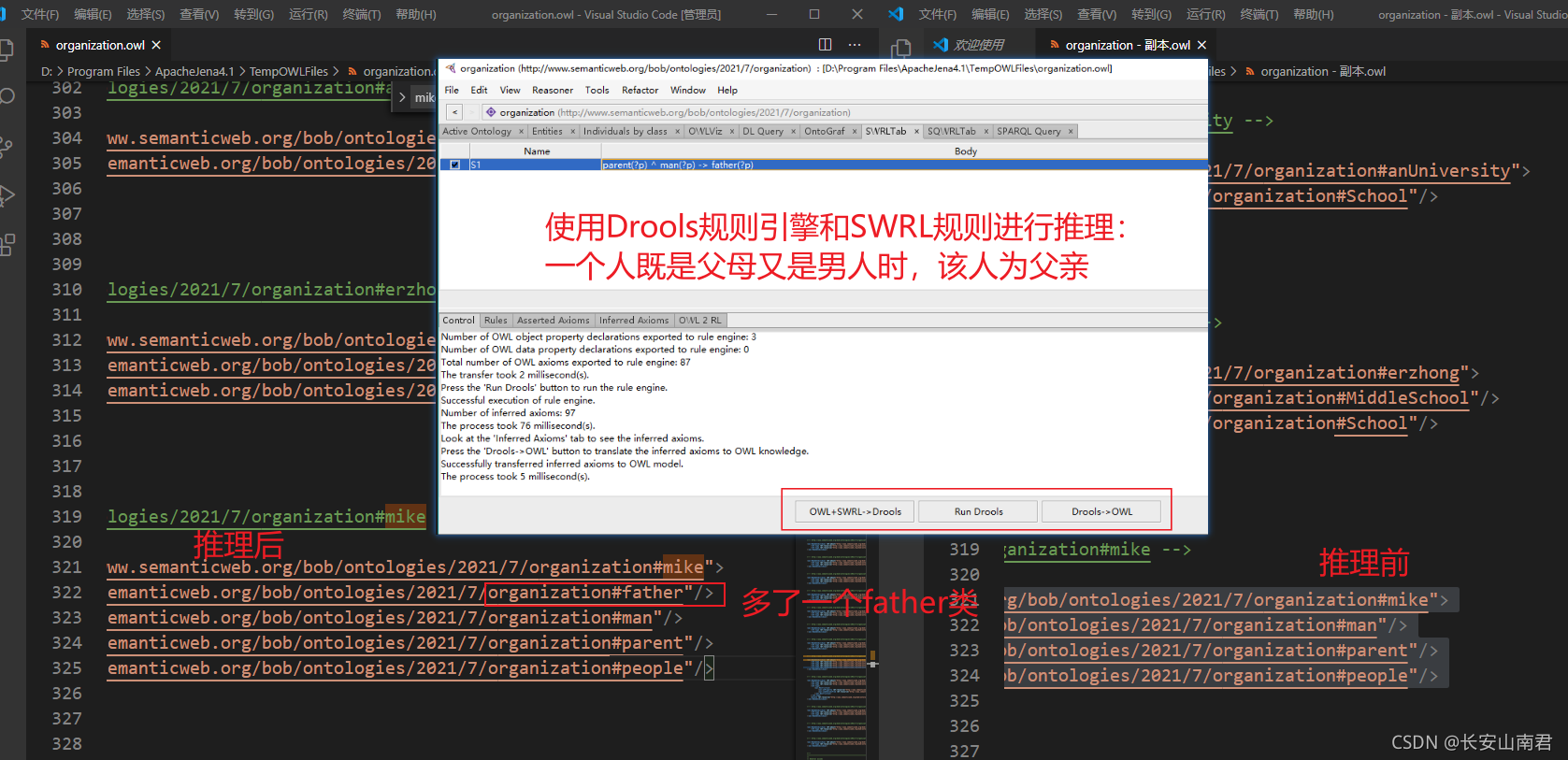This screenshot has width=1568, height=760.
Task: Click the purple ontology icon beside organization
Action: (x=491, y=112)
